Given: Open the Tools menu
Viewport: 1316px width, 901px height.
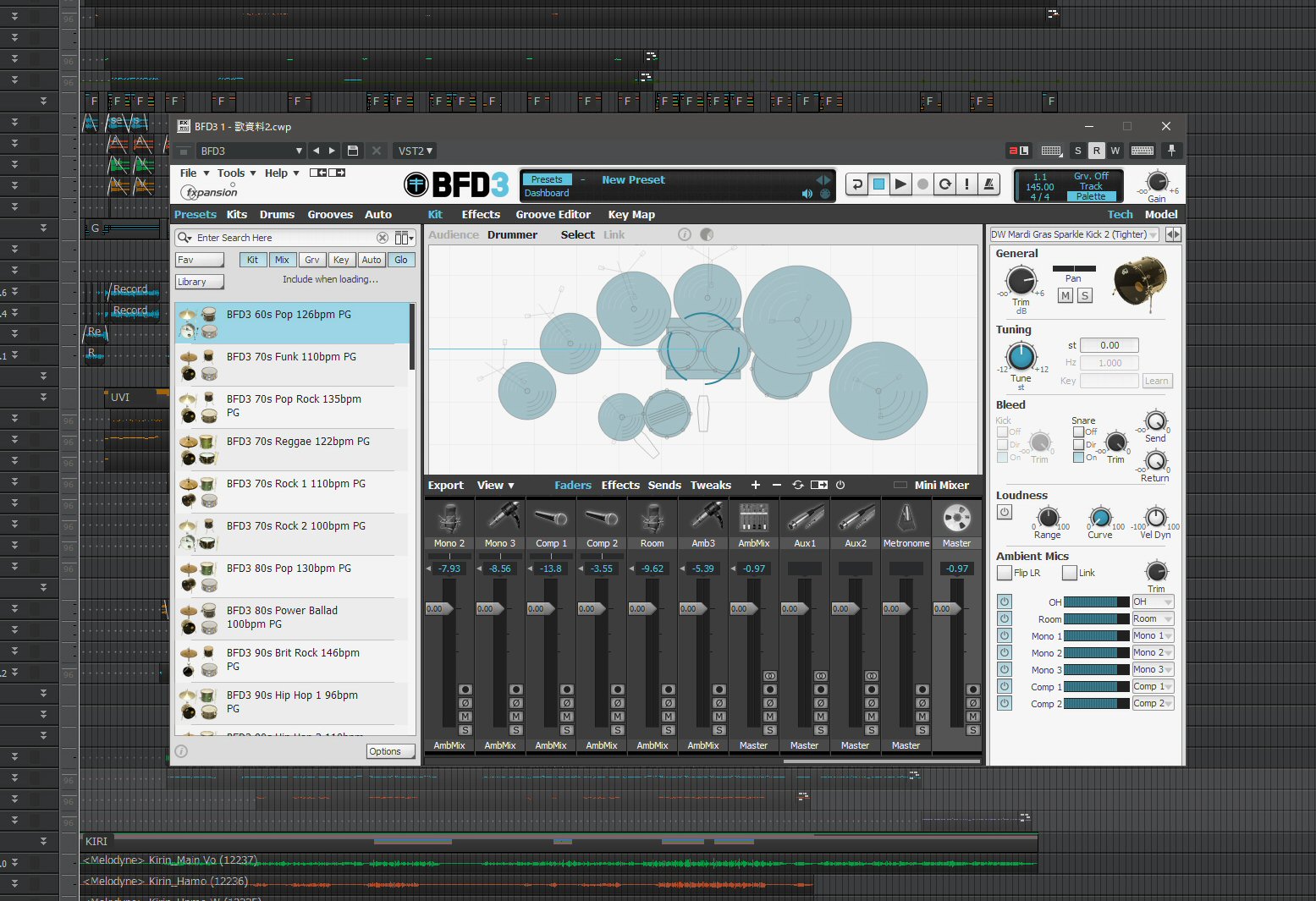Looking at the screenshot, I should click(x=235, y=173).
